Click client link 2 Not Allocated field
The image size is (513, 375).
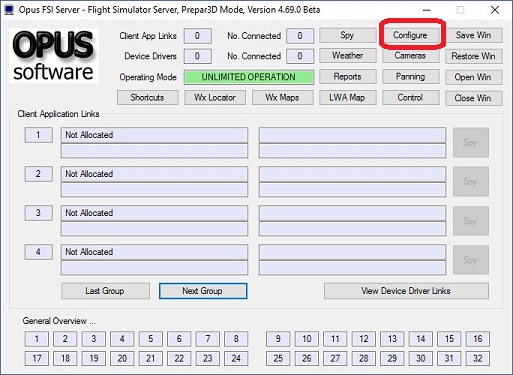pos(154,174)
